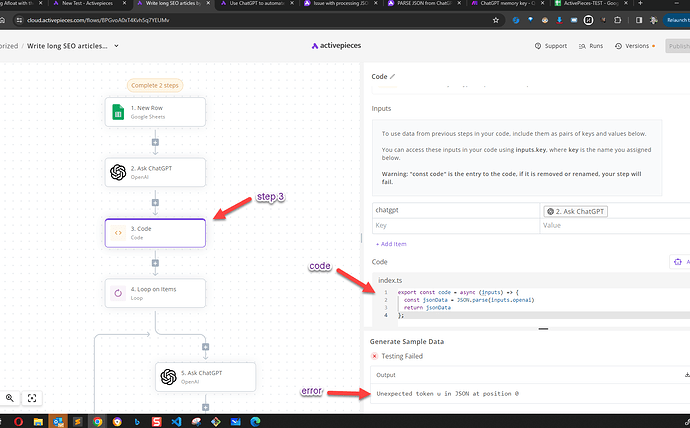690x428 pixels.
Task: Open the Support link
Action: click(551, 46)
